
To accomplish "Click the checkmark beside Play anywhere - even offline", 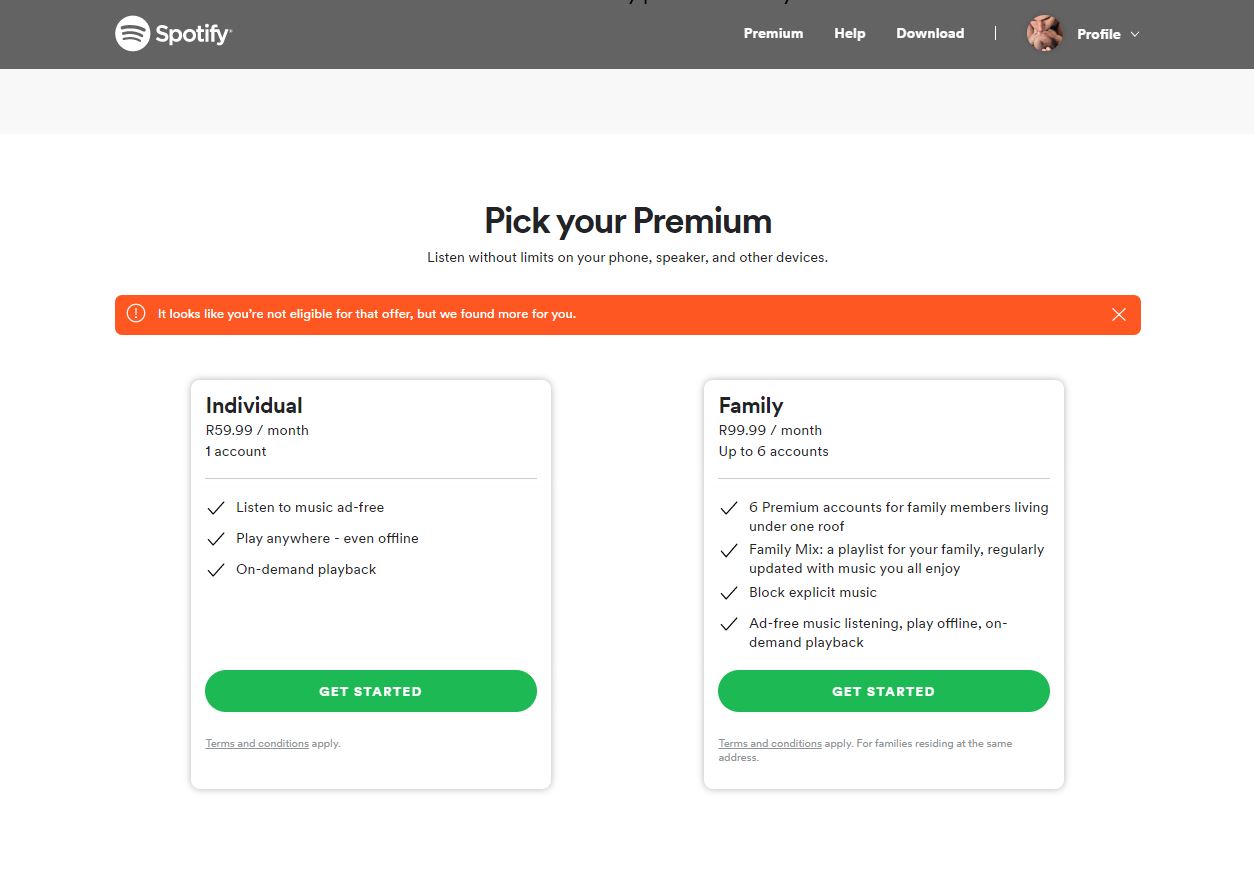I will pos(215,539).
